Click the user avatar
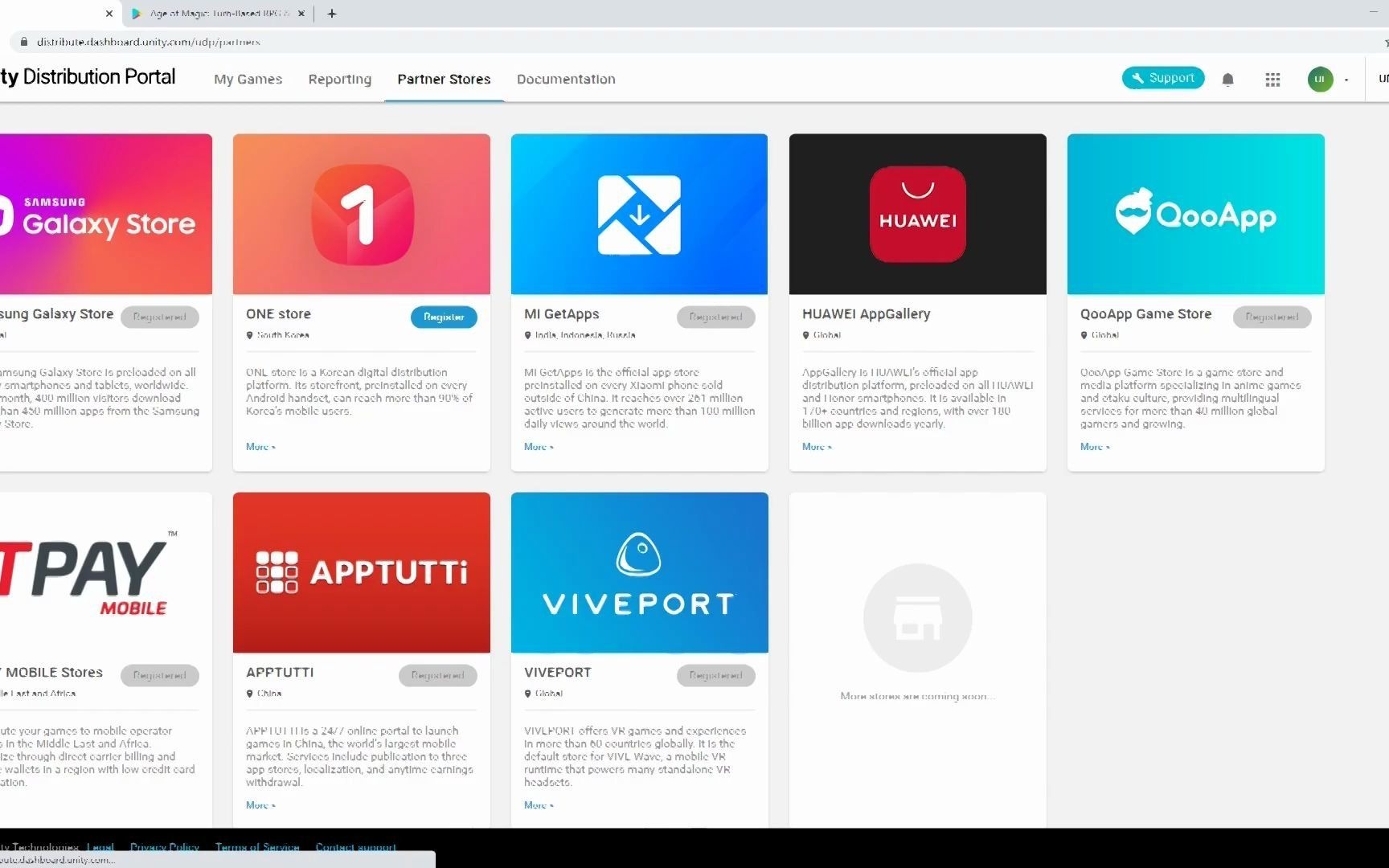Viewport: 1389px width, 868px height. pyautogui.click(x=1319, y=79)
